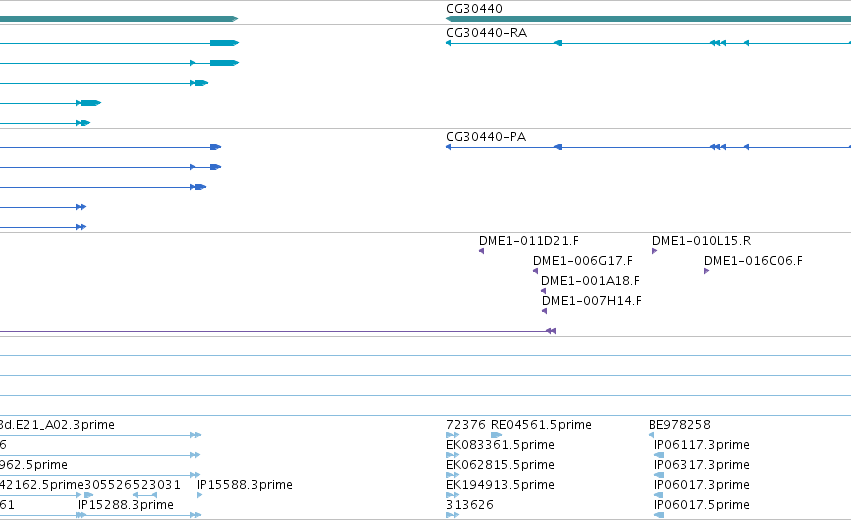The image size is (851, 520).
Task: Click the CG30440 gene label
Action: [x=474, y=9]
